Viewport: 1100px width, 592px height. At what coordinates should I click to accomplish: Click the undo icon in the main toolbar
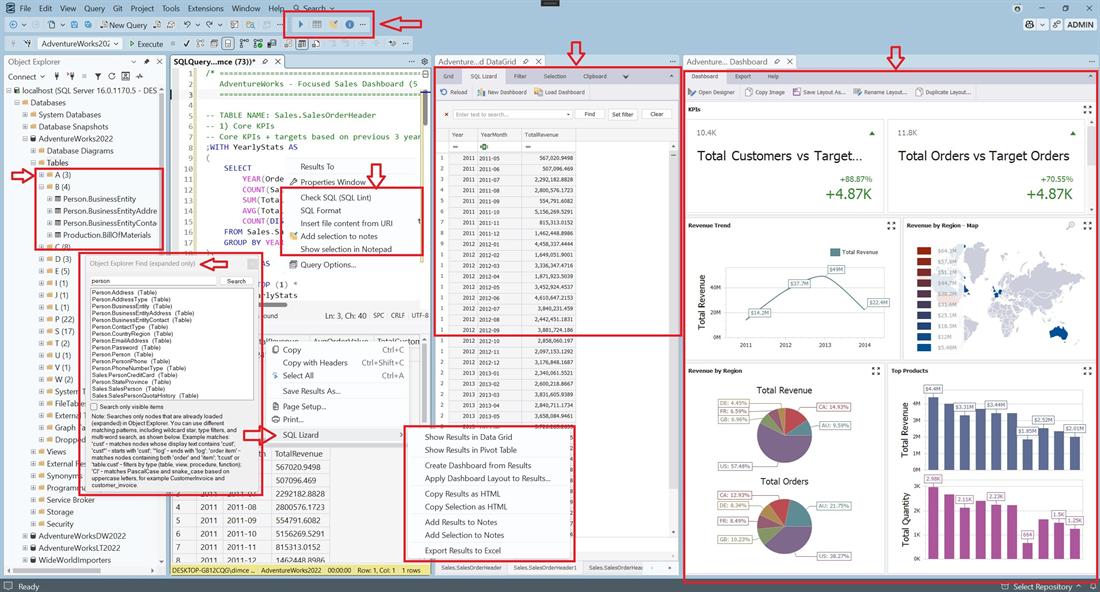[187, 25]
